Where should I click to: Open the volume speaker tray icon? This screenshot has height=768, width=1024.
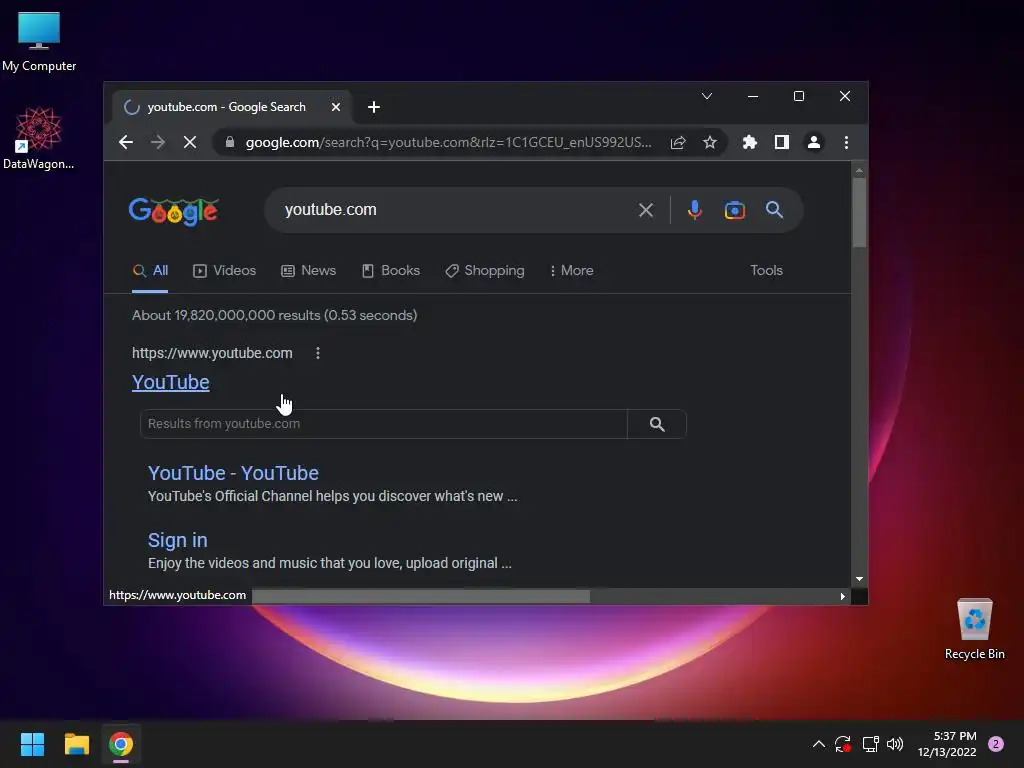(895, 744)
